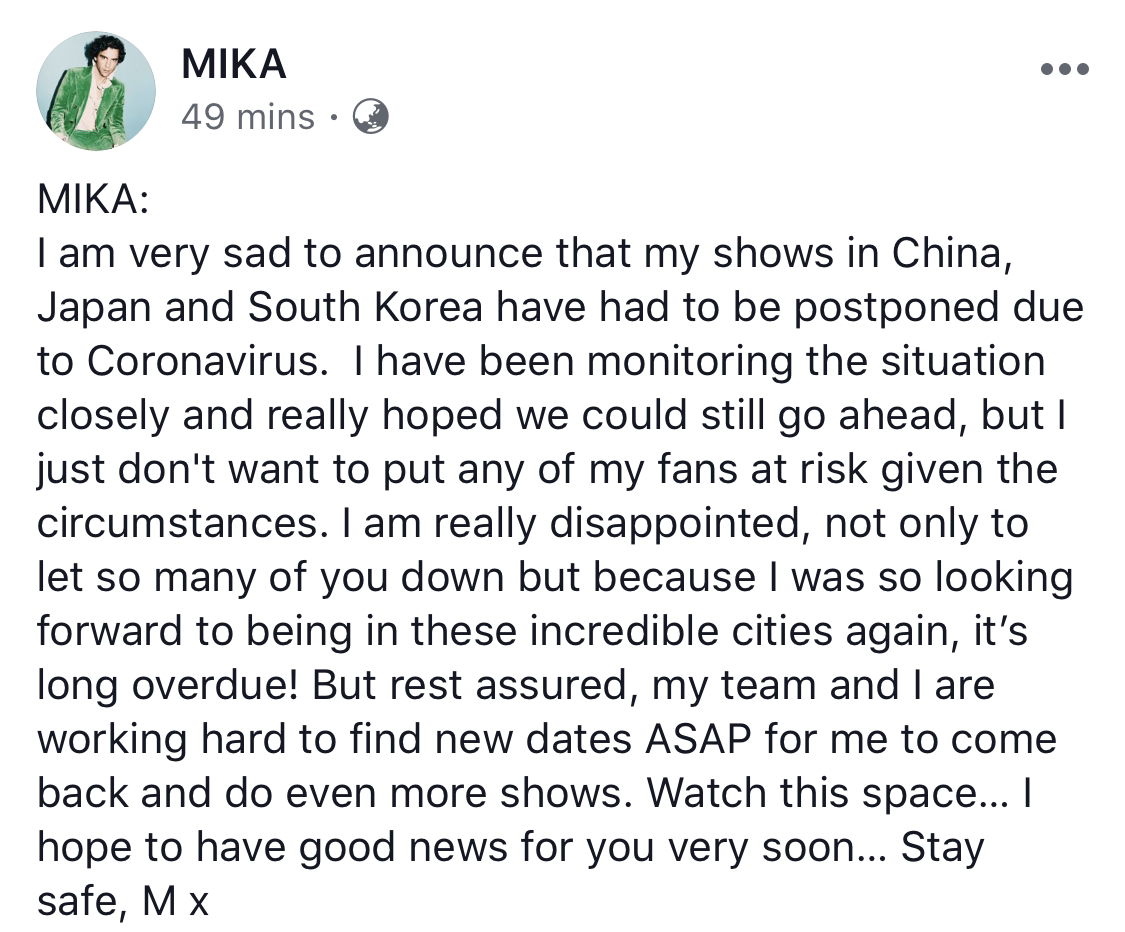The height and width of the screenshot is (932, 1125).
Task: Click the word 'Coronavirus' in the post
Action: coord(207,361)
